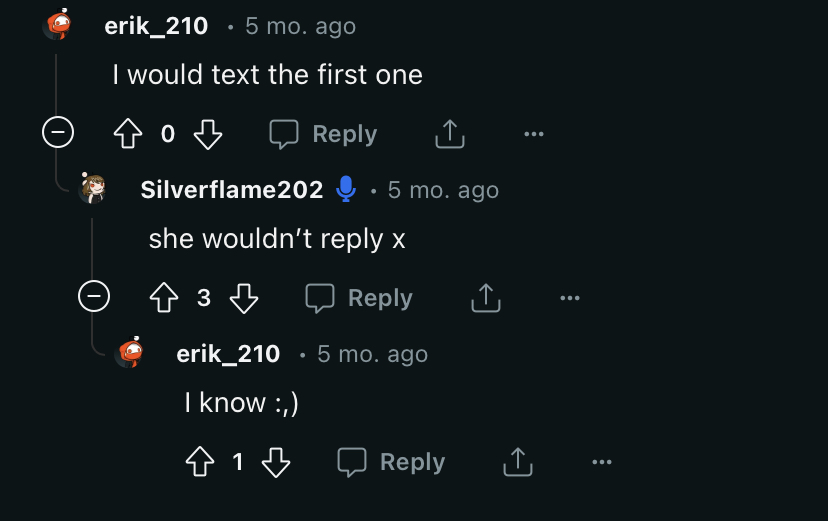Screen dimensions: 828x521
Task: Open more options for the top comment
Action: coord(534,134)
